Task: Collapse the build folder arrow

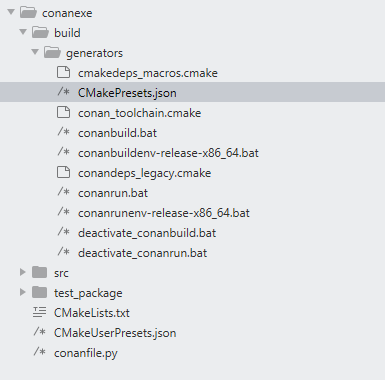Action: [x=23, y=32]
